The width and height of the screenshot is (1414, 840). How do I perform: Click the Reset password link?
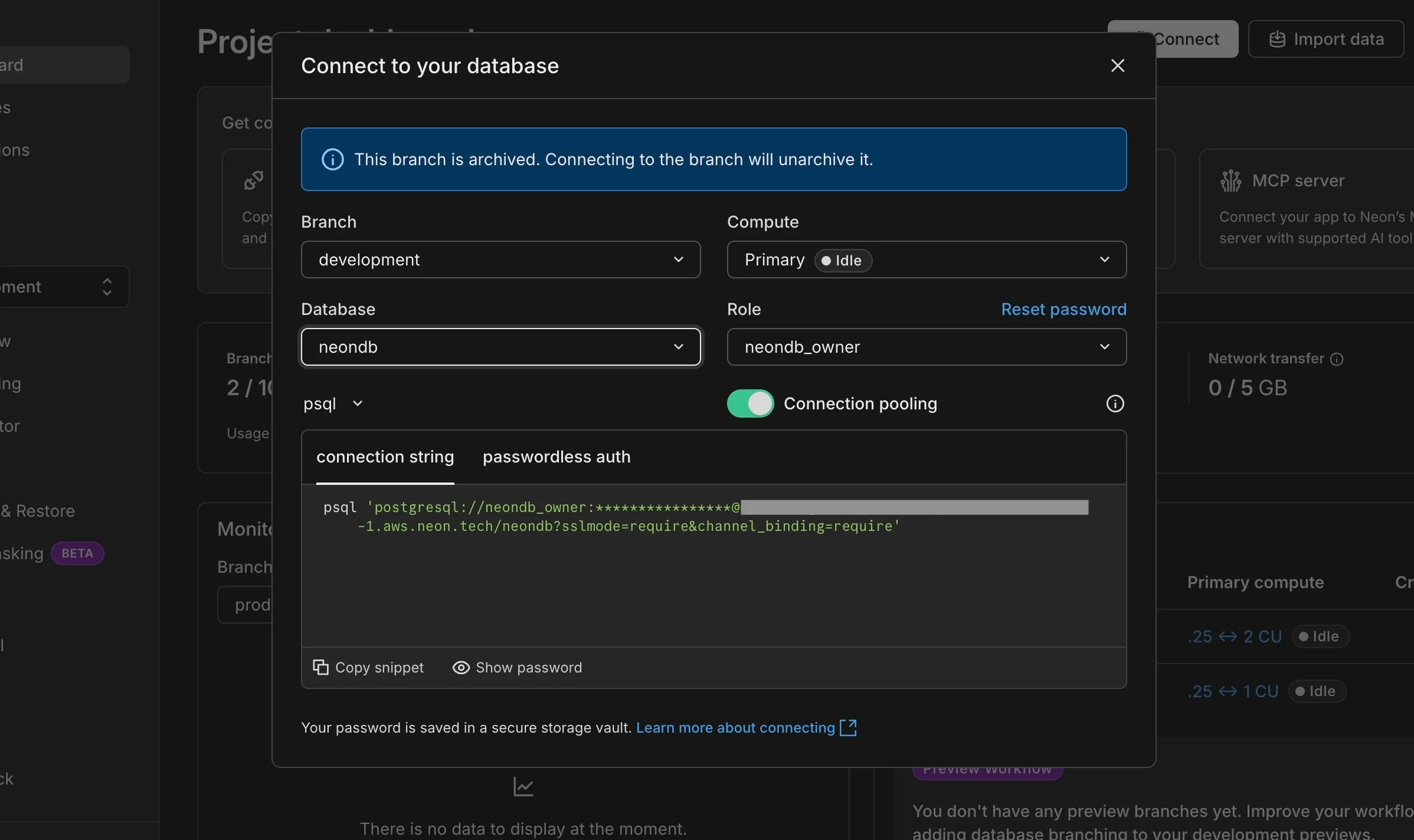pyautogui.click(x=1062, y=309)
